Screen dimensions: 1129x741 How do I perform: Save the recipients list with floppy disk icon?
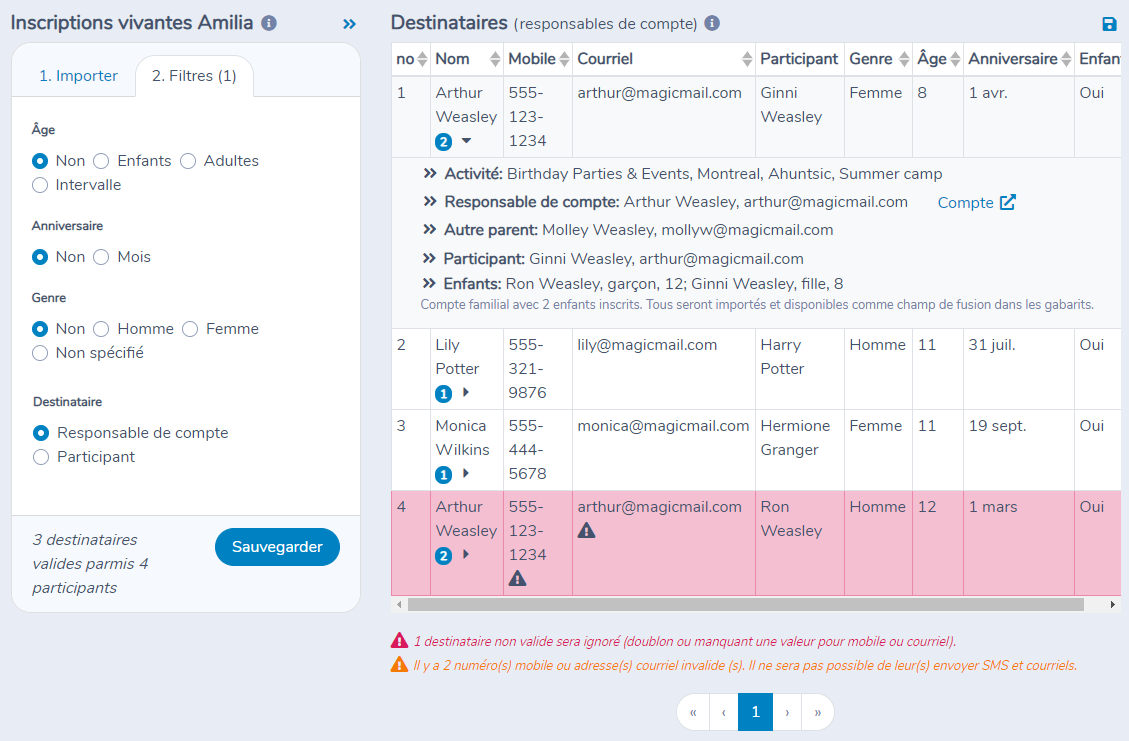[1110, 24]
